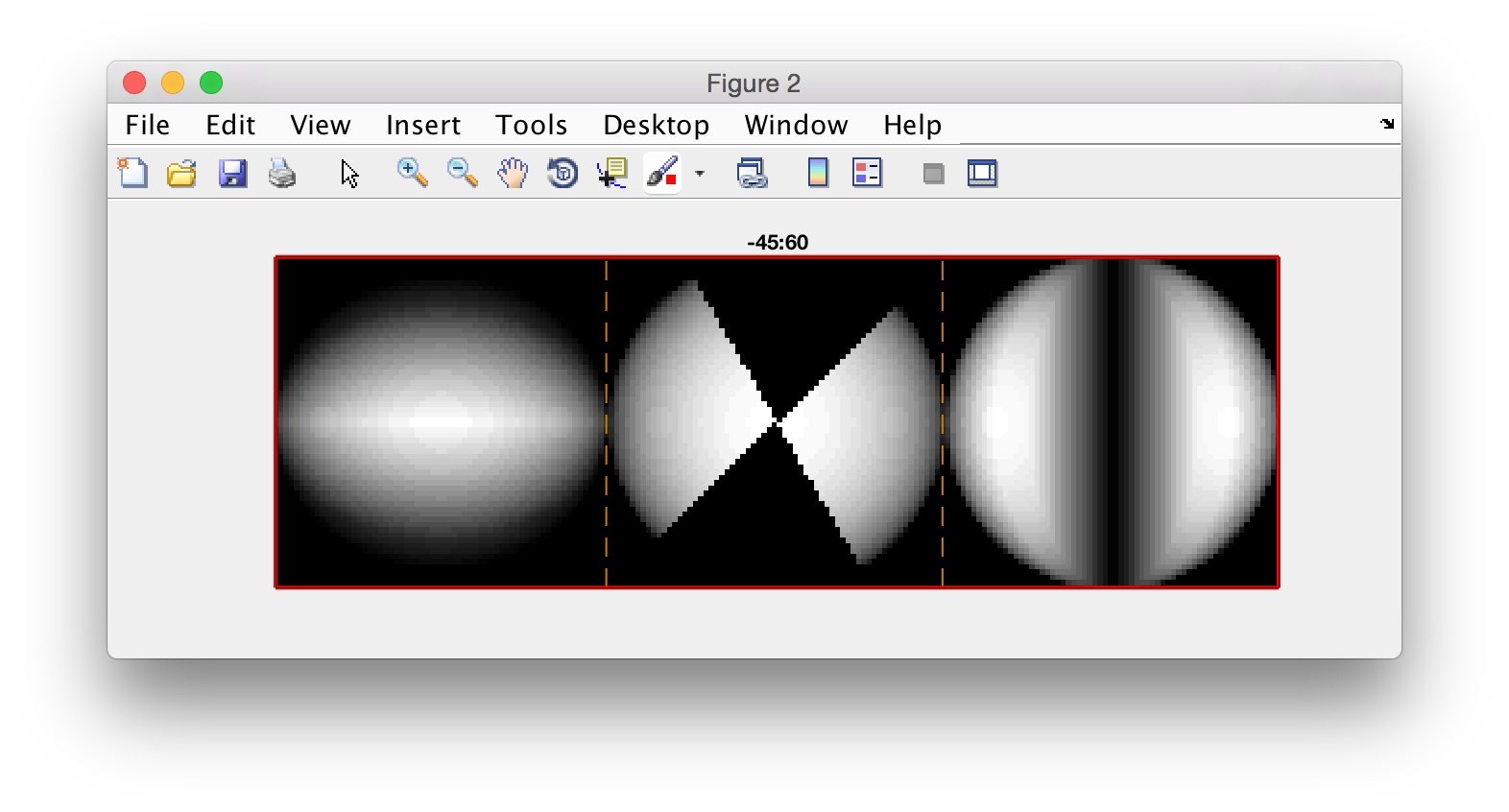The width and height of the screenshot is (1509, 812).
Task: Open the Insert menu
Action: 423,125
